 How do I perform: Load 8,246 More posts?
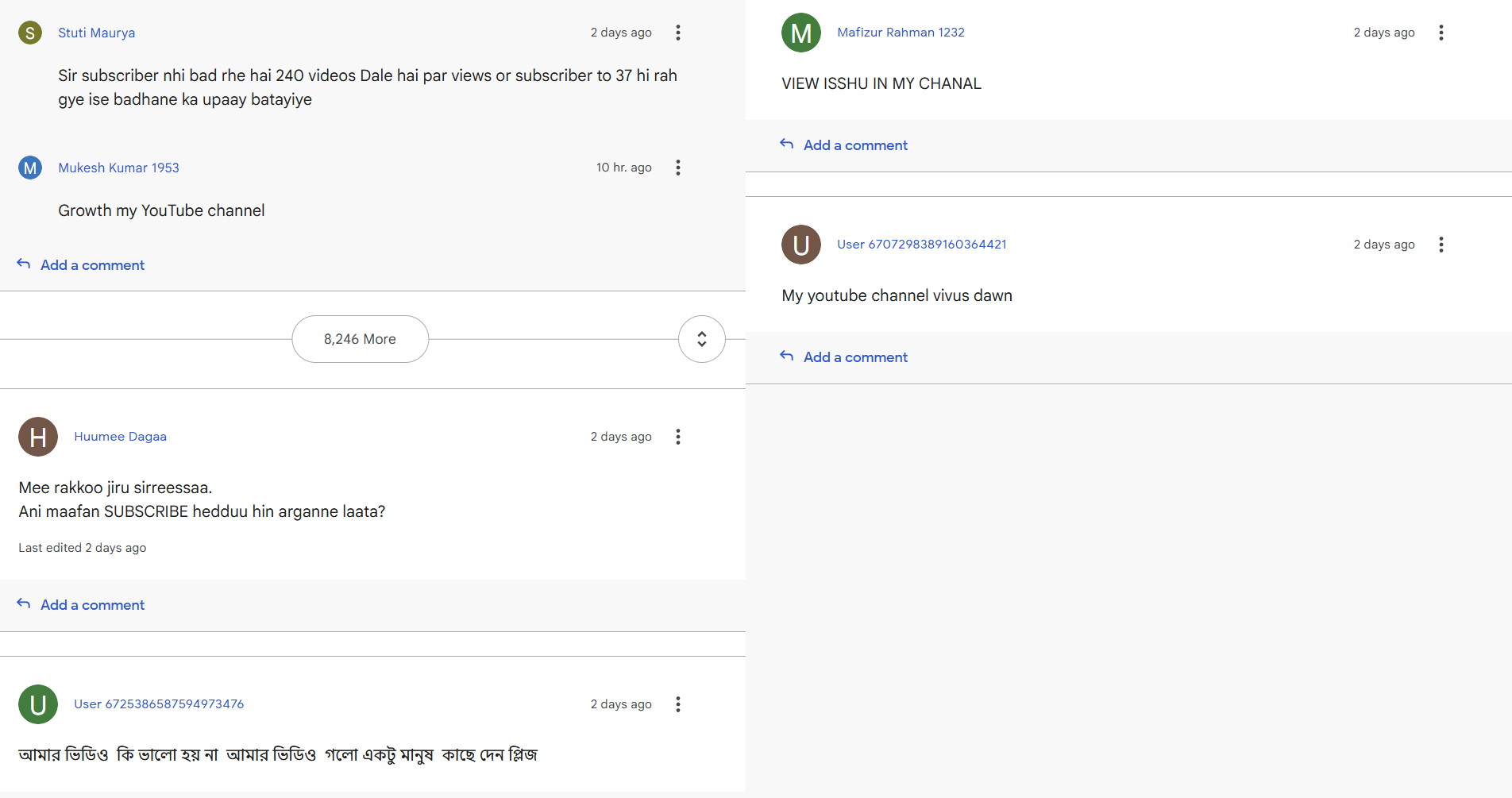[361, 339]
